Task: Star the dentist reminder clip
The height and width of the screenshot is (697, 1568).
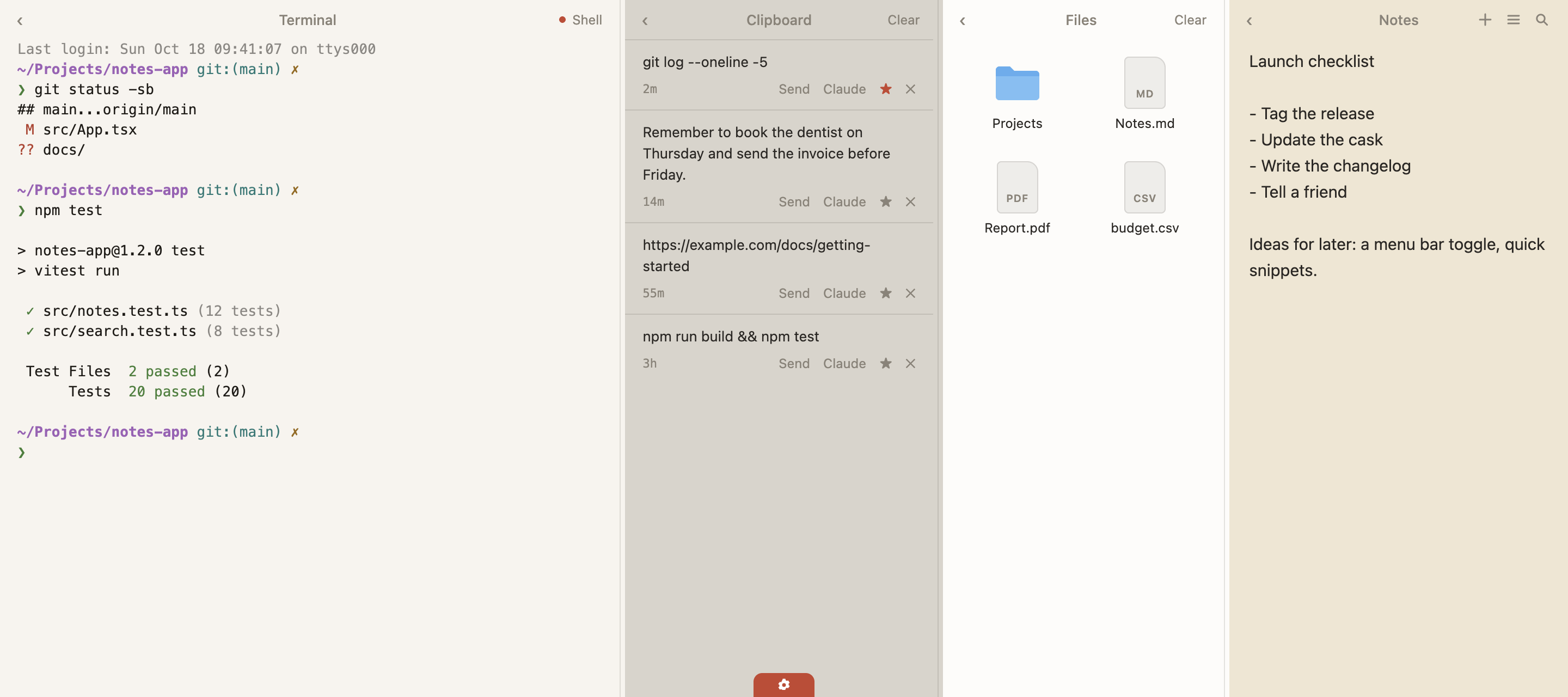Action: (886, 201)
